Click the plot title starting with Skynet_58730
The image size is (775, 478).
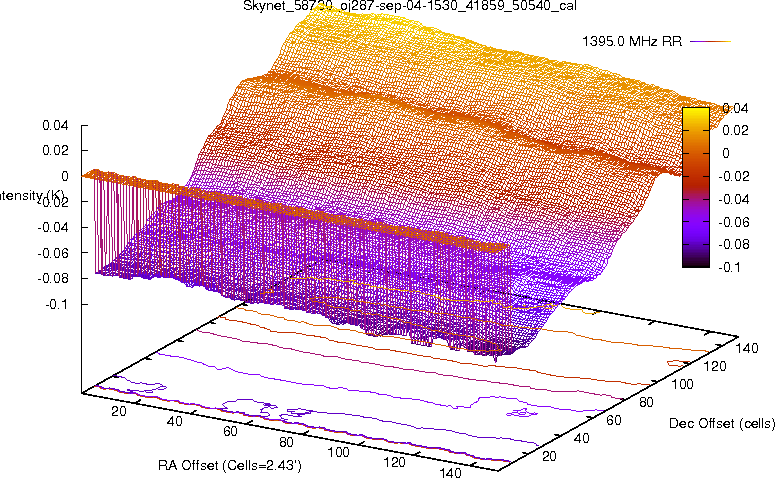pos(410,6)
